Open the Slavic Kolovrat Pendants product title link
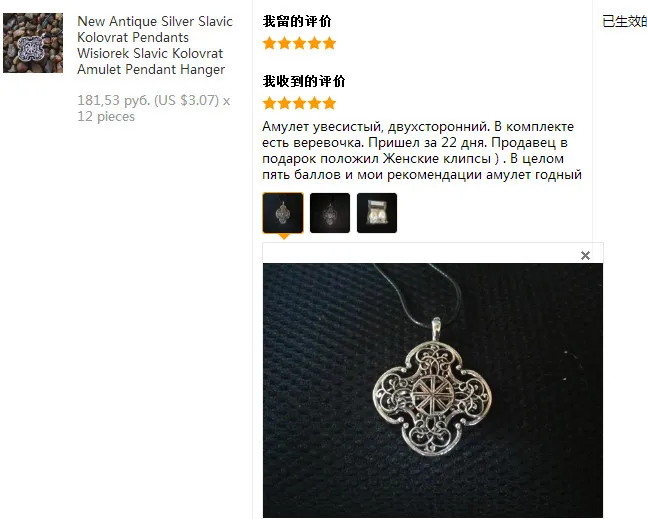Viewport: 647px width, 519px height. 155,45
